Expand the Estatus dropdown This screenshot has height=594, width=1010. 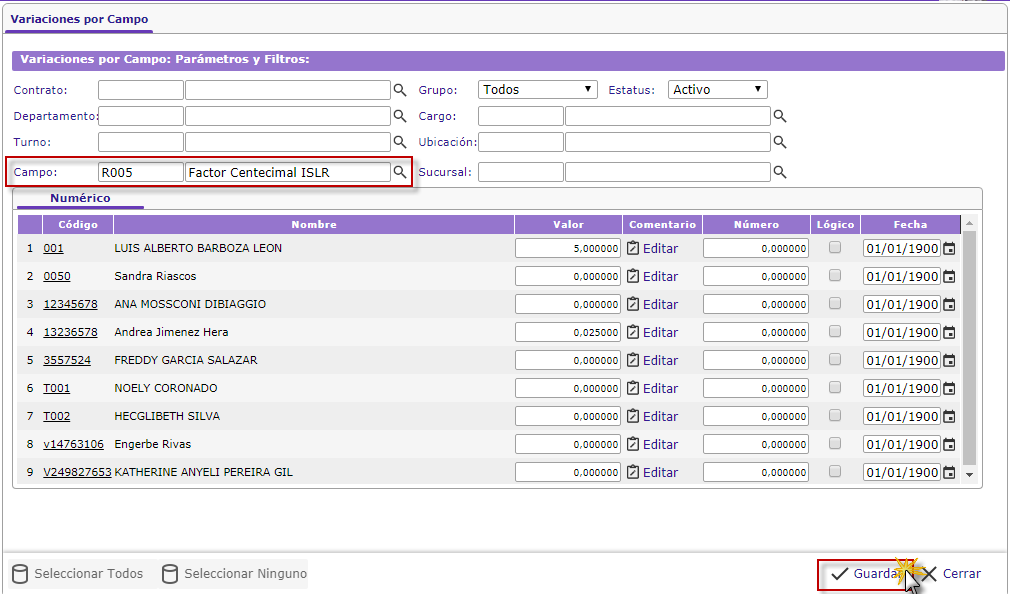pos(718,89)
